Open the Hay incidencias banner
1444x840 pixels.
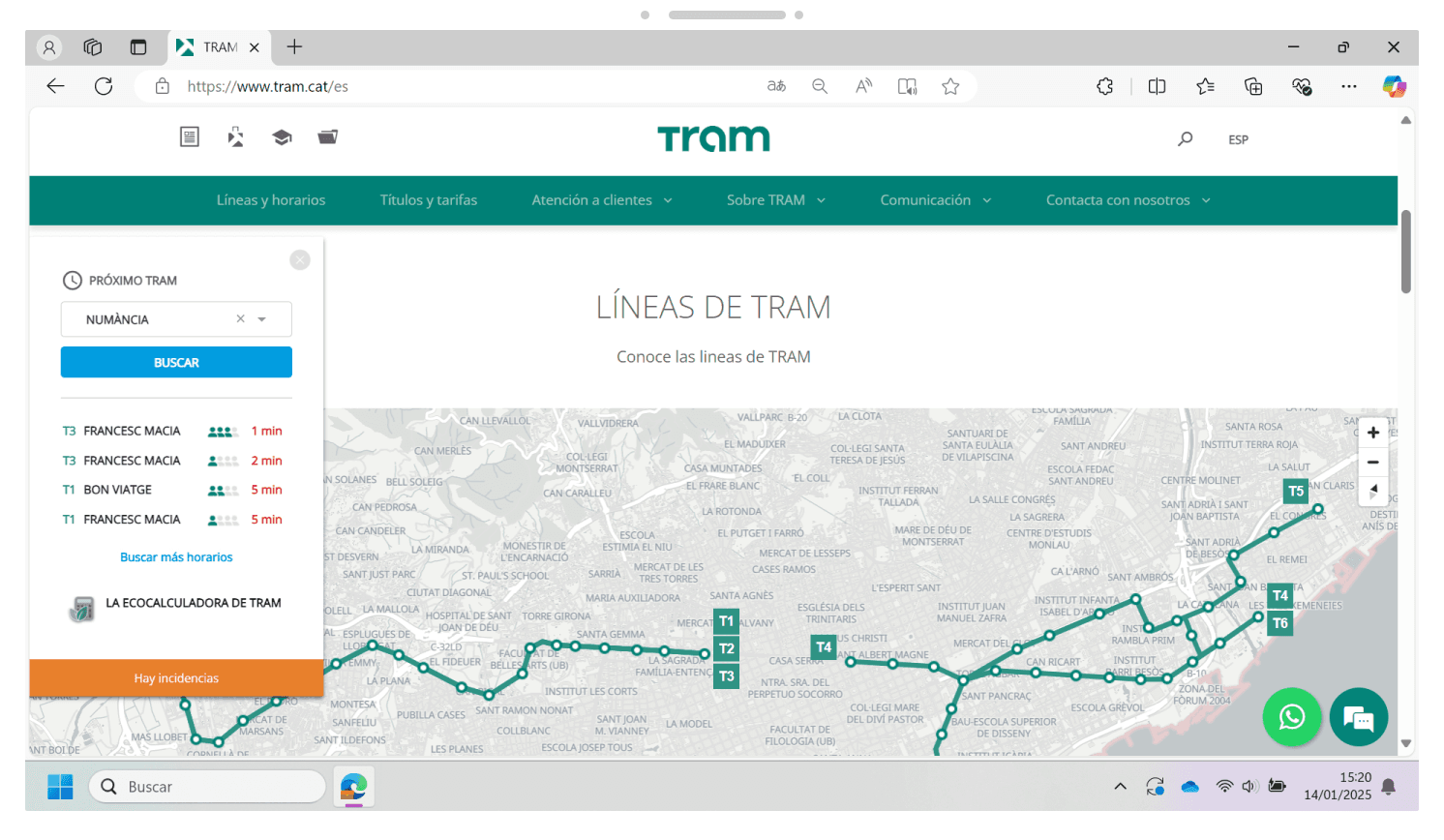[176, 678]
